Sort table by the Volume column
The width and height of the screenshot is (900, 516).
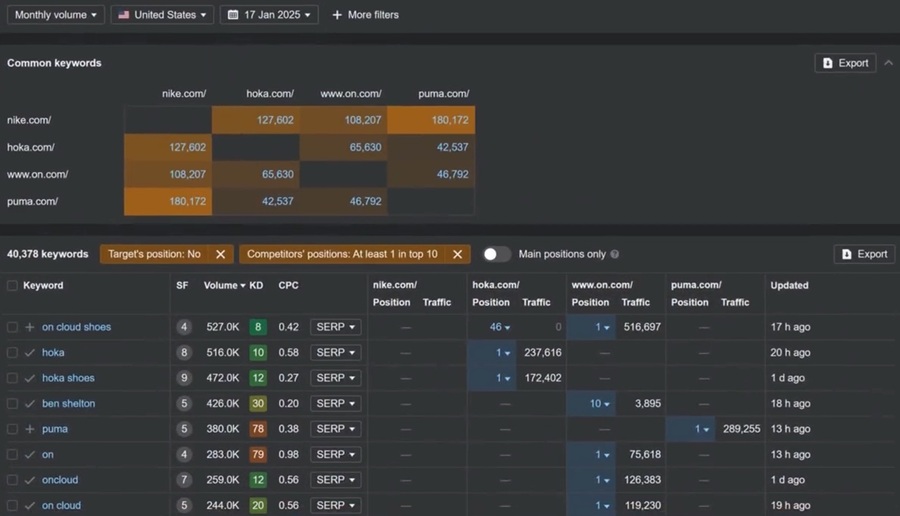pos(224,285)
